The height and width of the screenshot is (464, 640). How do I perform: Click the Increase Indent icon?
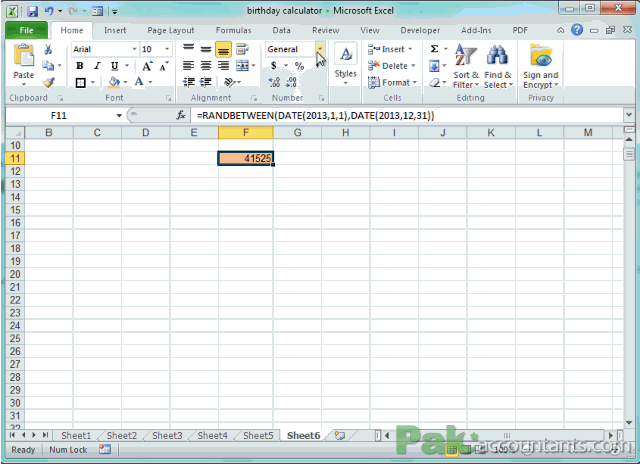pos(205,82)
